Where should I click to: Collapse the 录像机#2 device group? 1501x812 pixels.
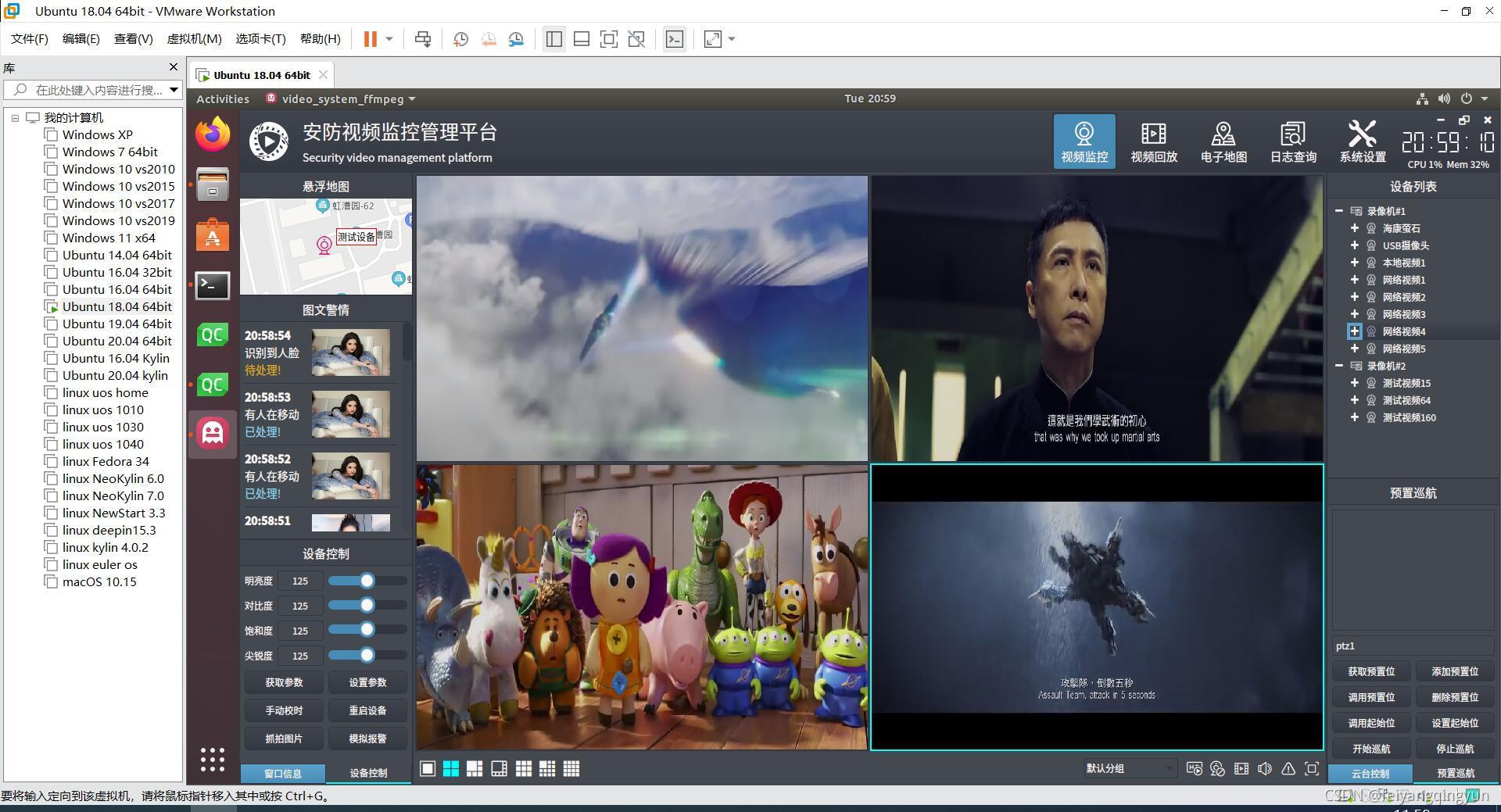point(1339,366)
